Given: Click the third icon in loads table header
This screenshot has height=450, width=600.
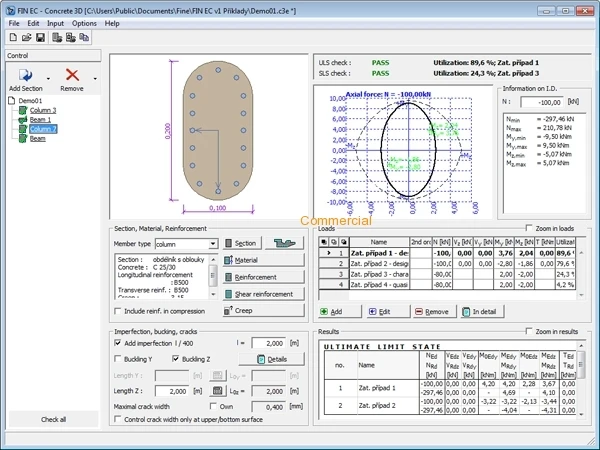Looking at the screenshot, I should pyautogui.click(x=344, y=242).
